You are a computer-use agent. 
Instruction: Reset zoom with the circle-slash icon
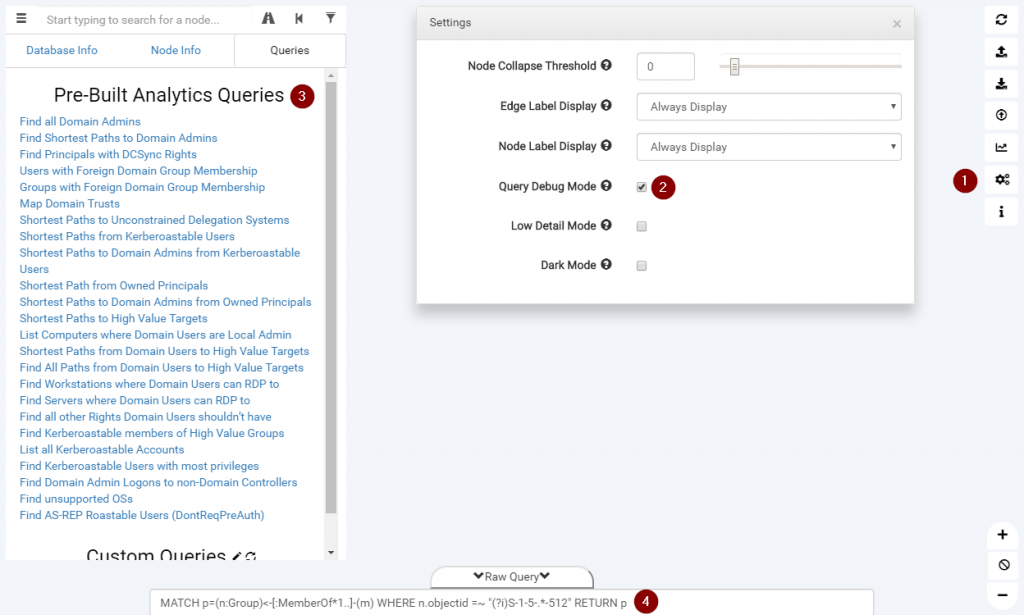1004,565
